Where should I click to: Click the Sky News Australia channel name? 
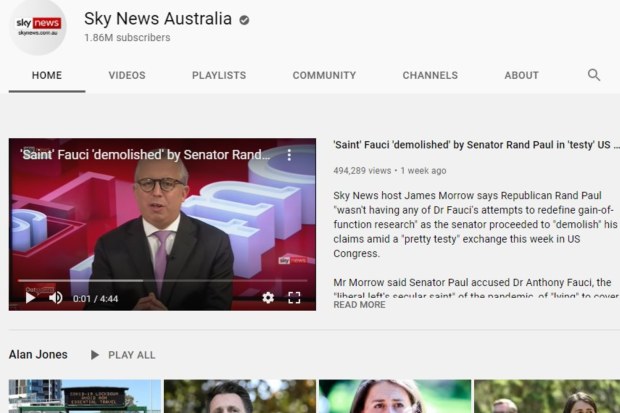pos(158,19)
